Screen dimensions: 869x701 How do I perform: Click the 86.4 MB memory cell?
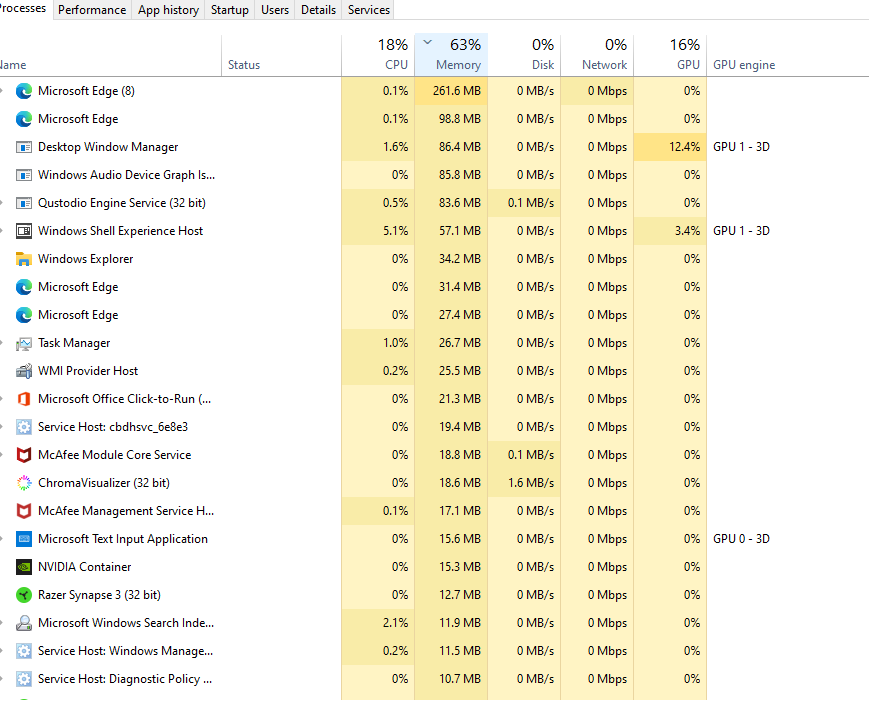click(451, 147)
